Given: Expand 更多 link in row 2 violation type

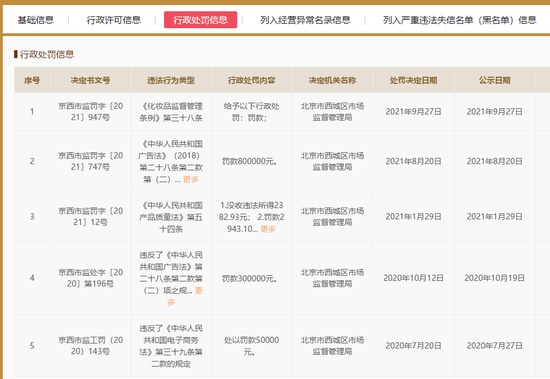Looking at the screenshot, I should 191,179.
